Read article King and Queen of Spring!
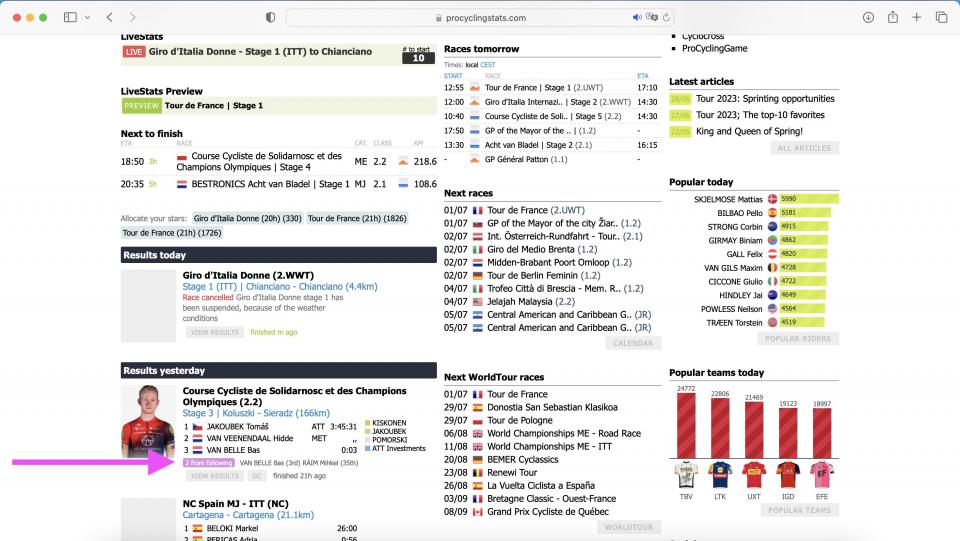The height and width of the screenshot is (541, 960). 749,131
